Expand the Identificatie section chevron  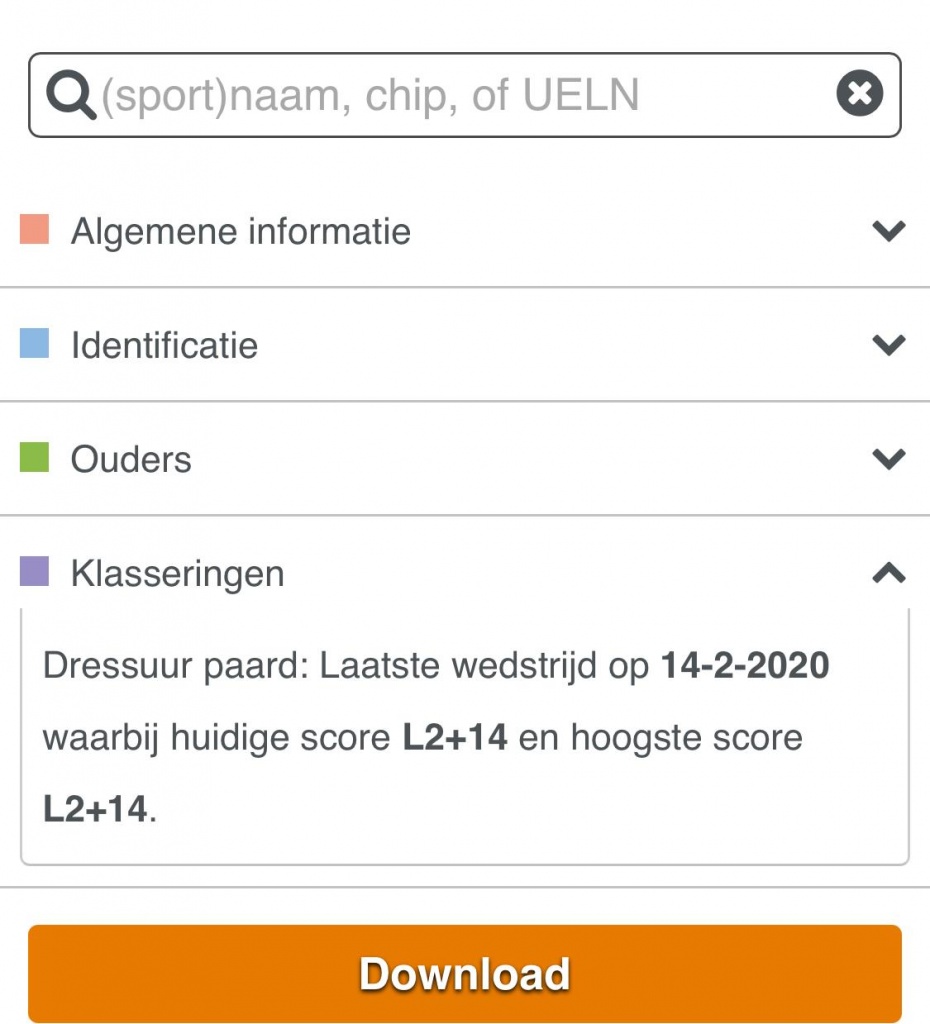pos(888,344)
